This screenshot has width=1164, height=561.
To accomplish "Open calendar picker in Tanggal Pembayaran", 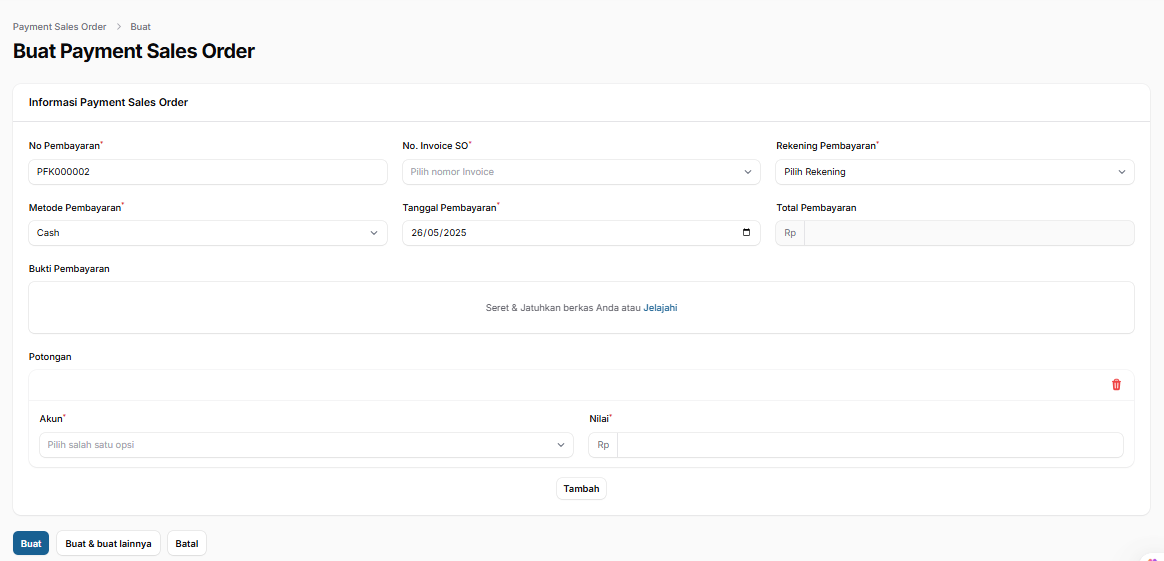I will point(746,233).
